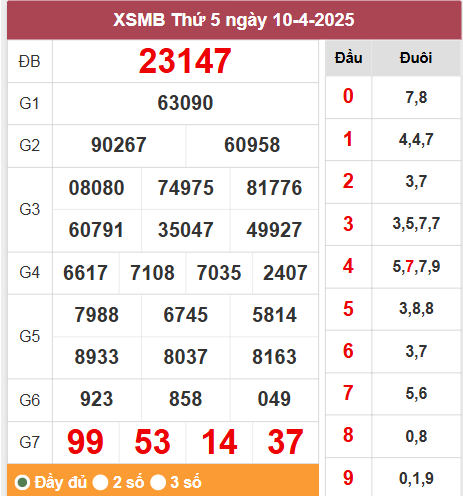Click tail values 3,5,7,7 for head 3
The width and height of the screenshot is (463, 496).
(x=416, y=224)
